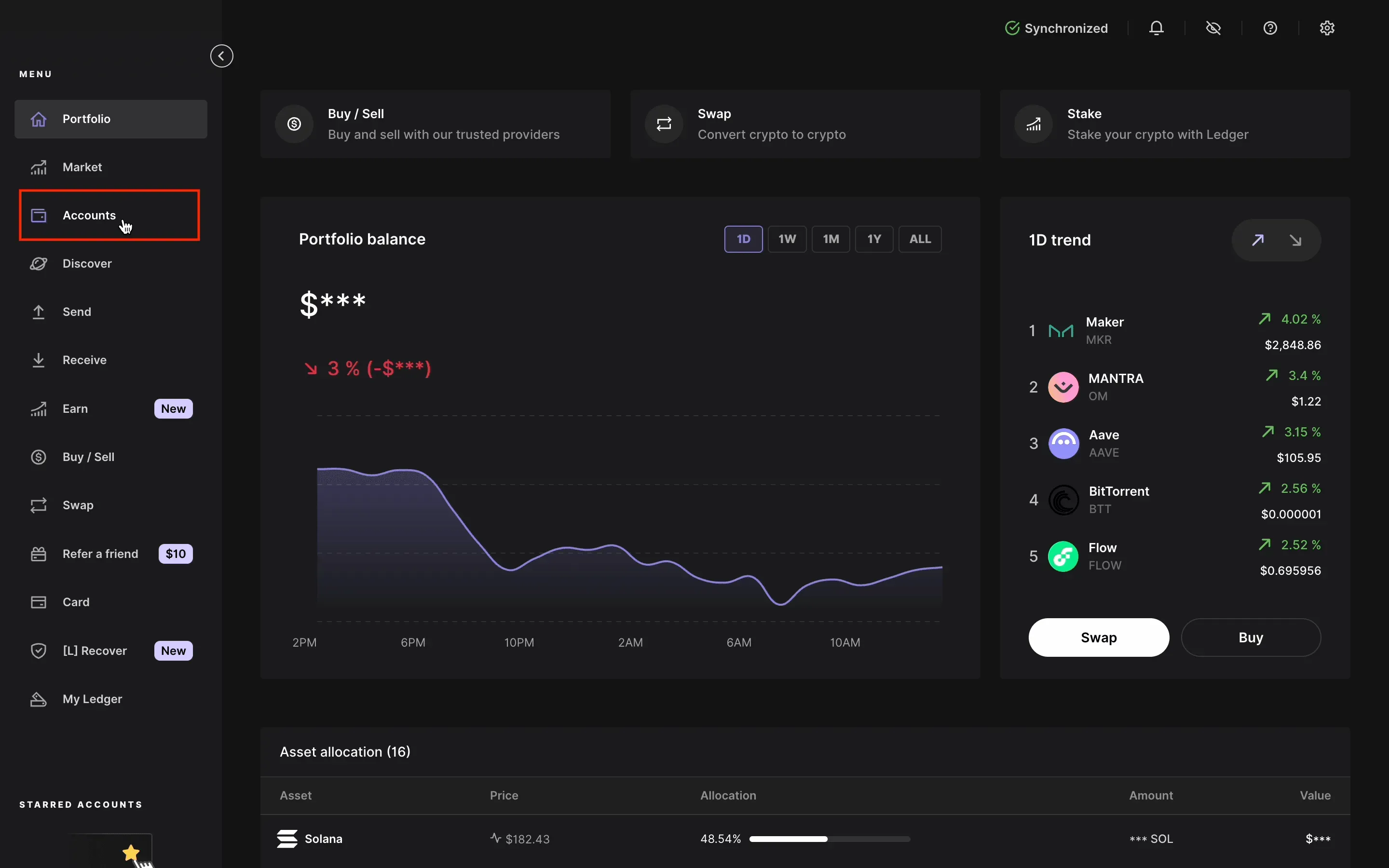Click the Asset column header
This screenshot has width=1389, height=868.
click(296, 796)
